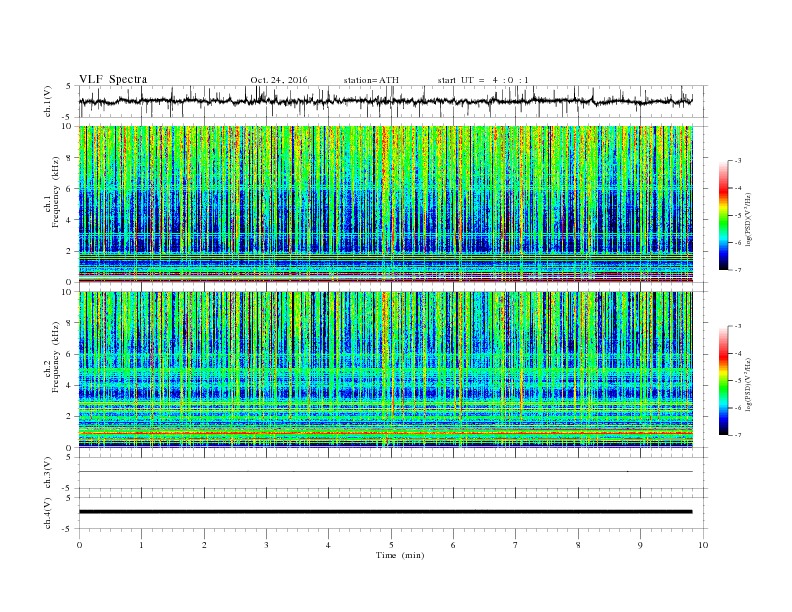This screenshot has width=792, height=612.
Task: Click the thick ch.4 voltage trace bar
Action: [x=385, y=512]
